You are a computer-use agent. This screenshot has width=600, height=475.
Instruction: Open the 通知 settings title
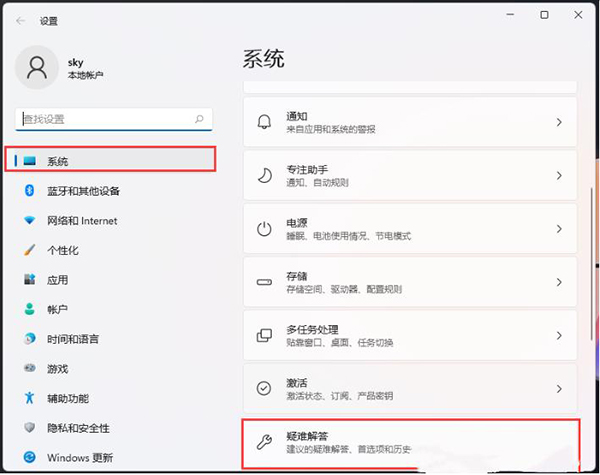point(297,116)
